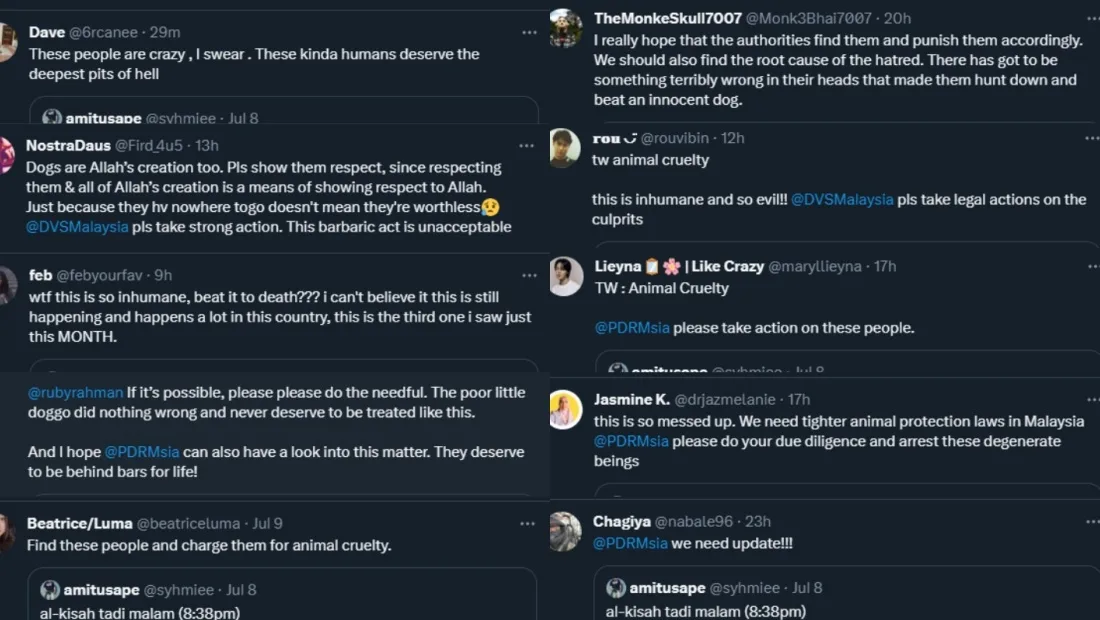Open the more options menu on feb's tweet
This screenshot has height=620, width=1100.
528,275
